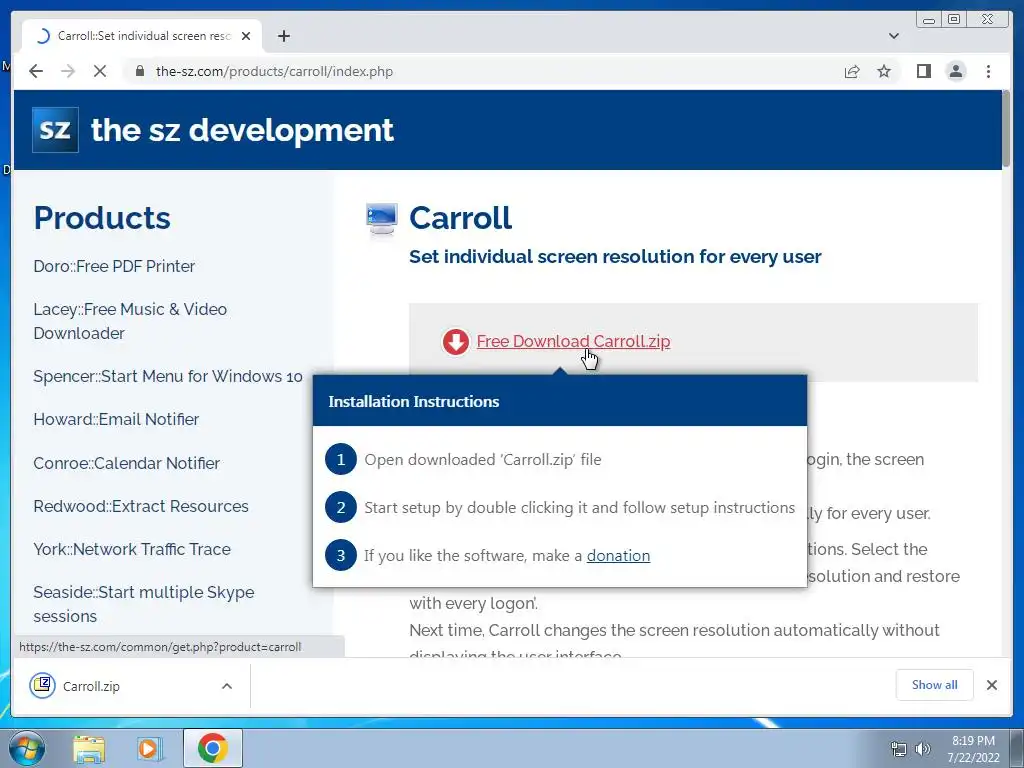1024x768 pixels.
Task: Expand Carroll.zip download options chevron
Action: click(x=227, y=686)
